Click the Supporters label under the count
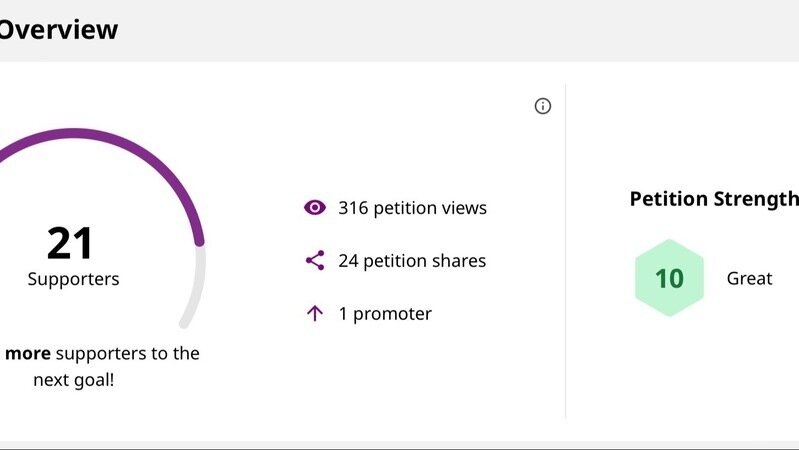The height and width of the screenshot is (450, 799). (73, 279)
